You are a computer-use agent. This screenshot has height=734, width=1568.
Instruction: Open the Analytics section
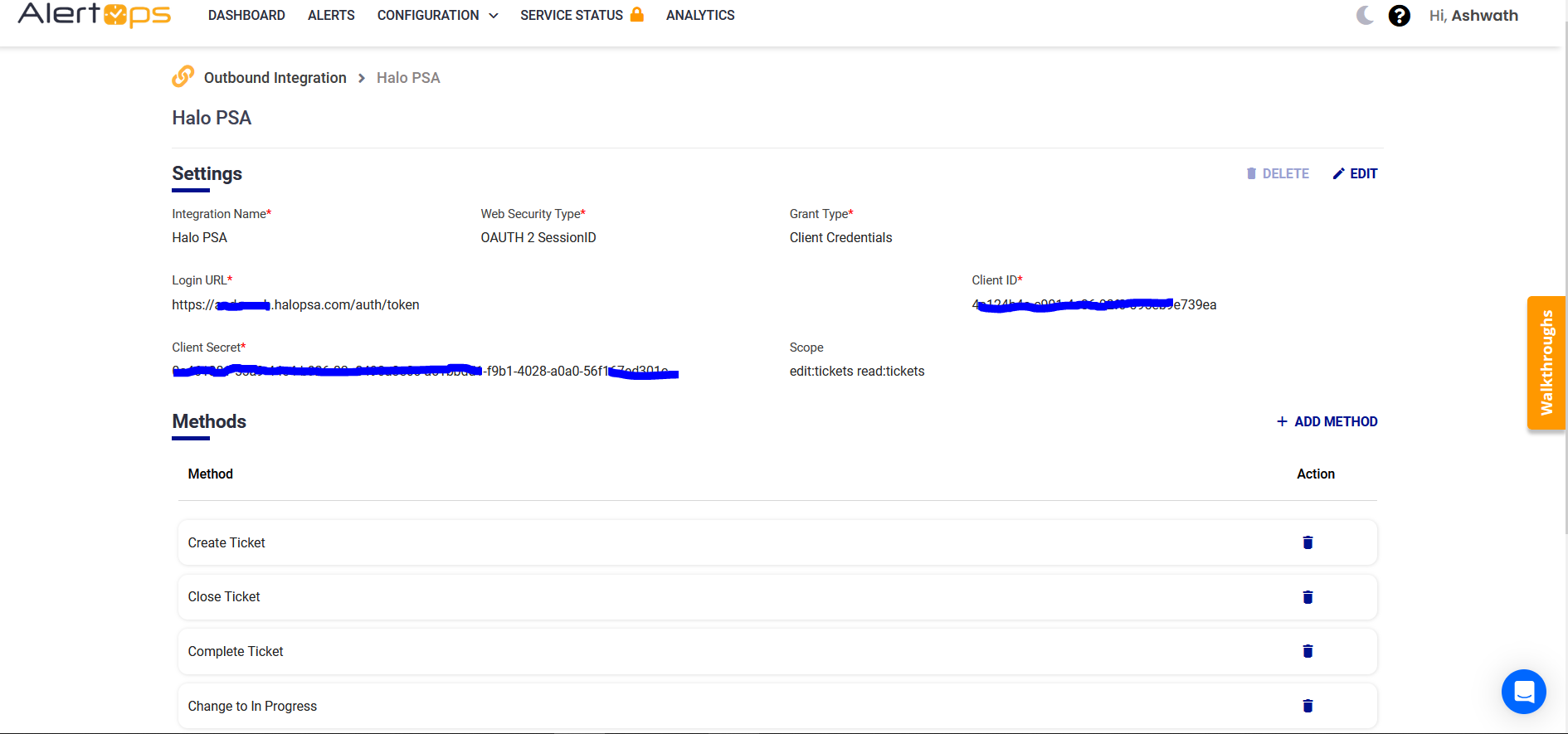click(700, 16)
